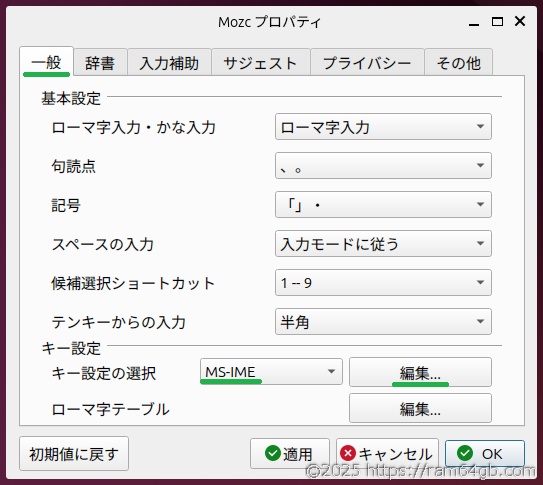
Task: Switch to the 一般 tab
Action: (46, 62)
